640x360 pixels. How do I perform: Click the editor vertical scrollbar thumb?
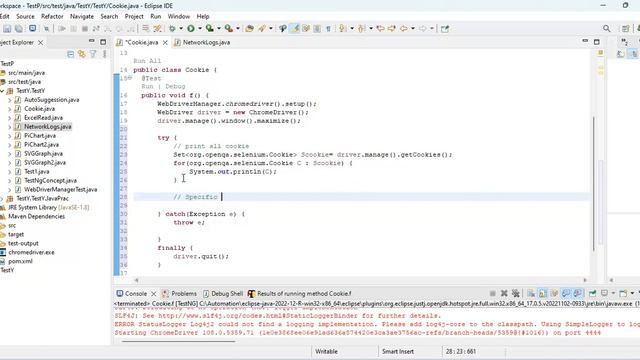[593, 184]
